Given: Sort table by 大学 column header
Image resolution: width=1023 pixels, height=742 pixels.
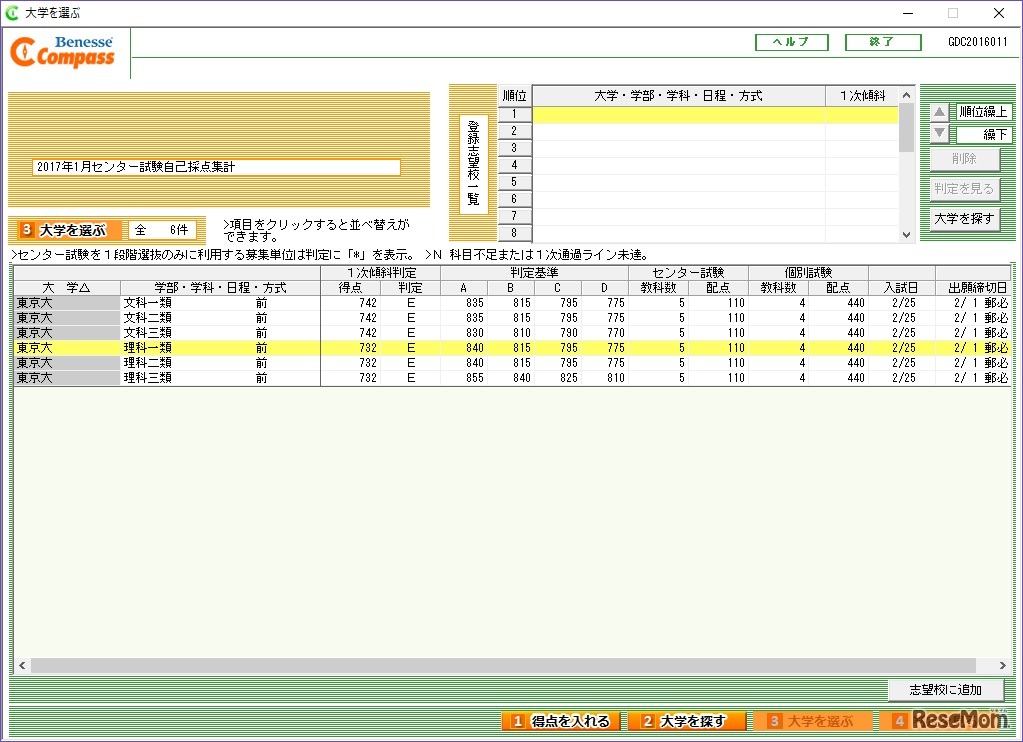Looking at the screenshot, I should (x=66, y=287).
